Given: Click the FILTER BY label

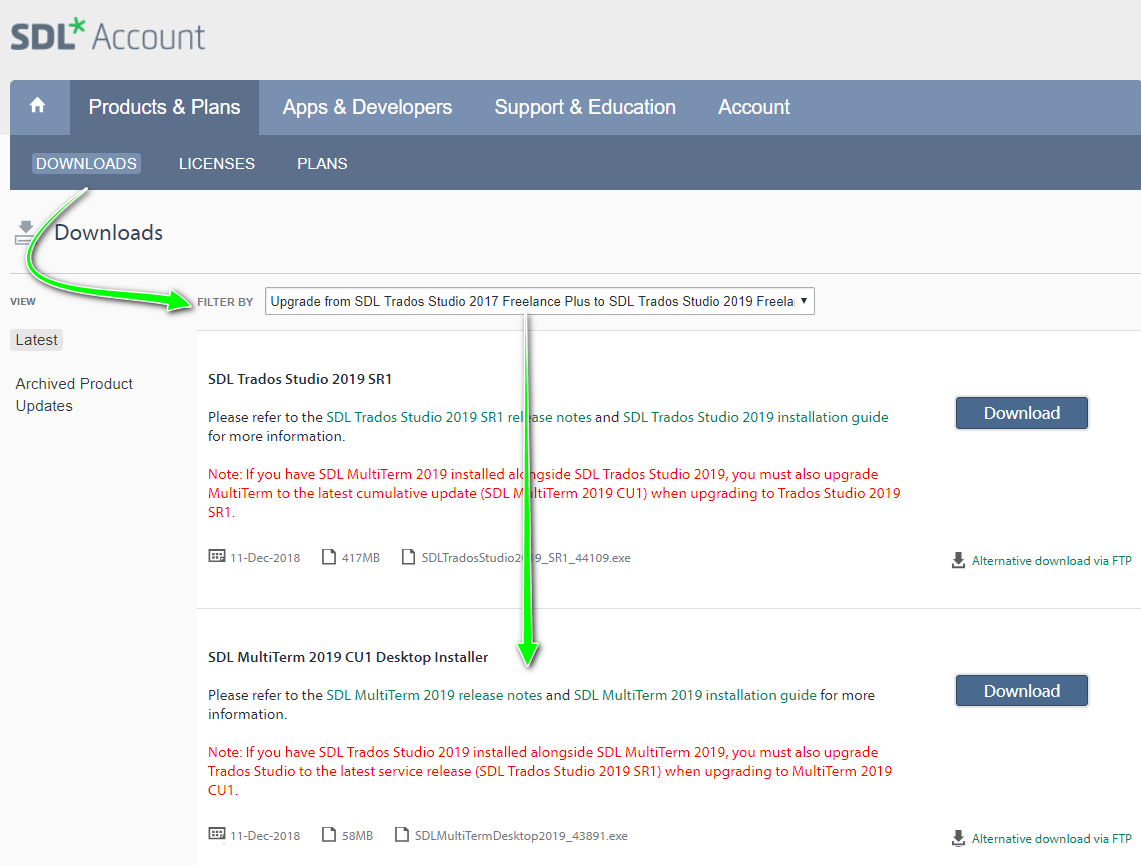Looking at the screenshot, I should pyautogui.click(x=225, y=302).
